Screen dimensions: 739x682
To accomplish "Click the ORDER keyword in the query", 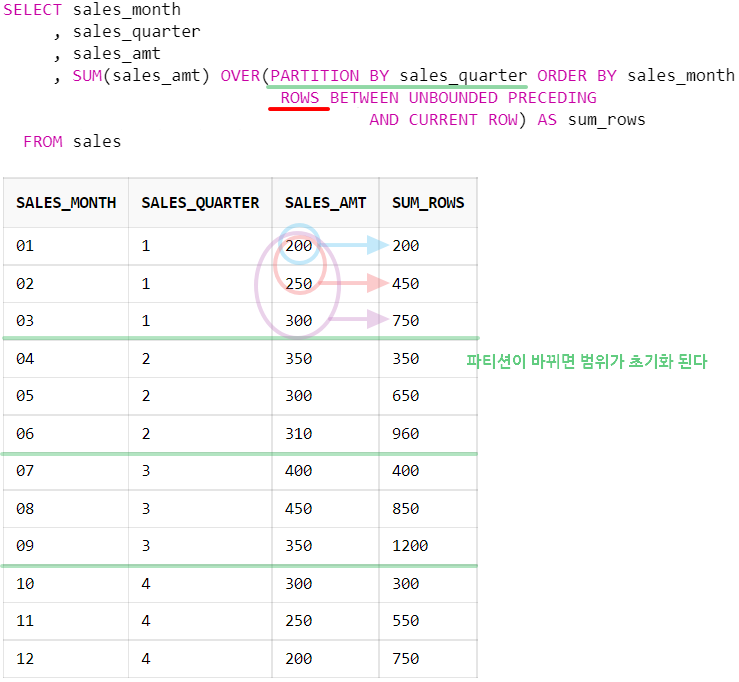I will pyautogui.click(x=562, y=75).
